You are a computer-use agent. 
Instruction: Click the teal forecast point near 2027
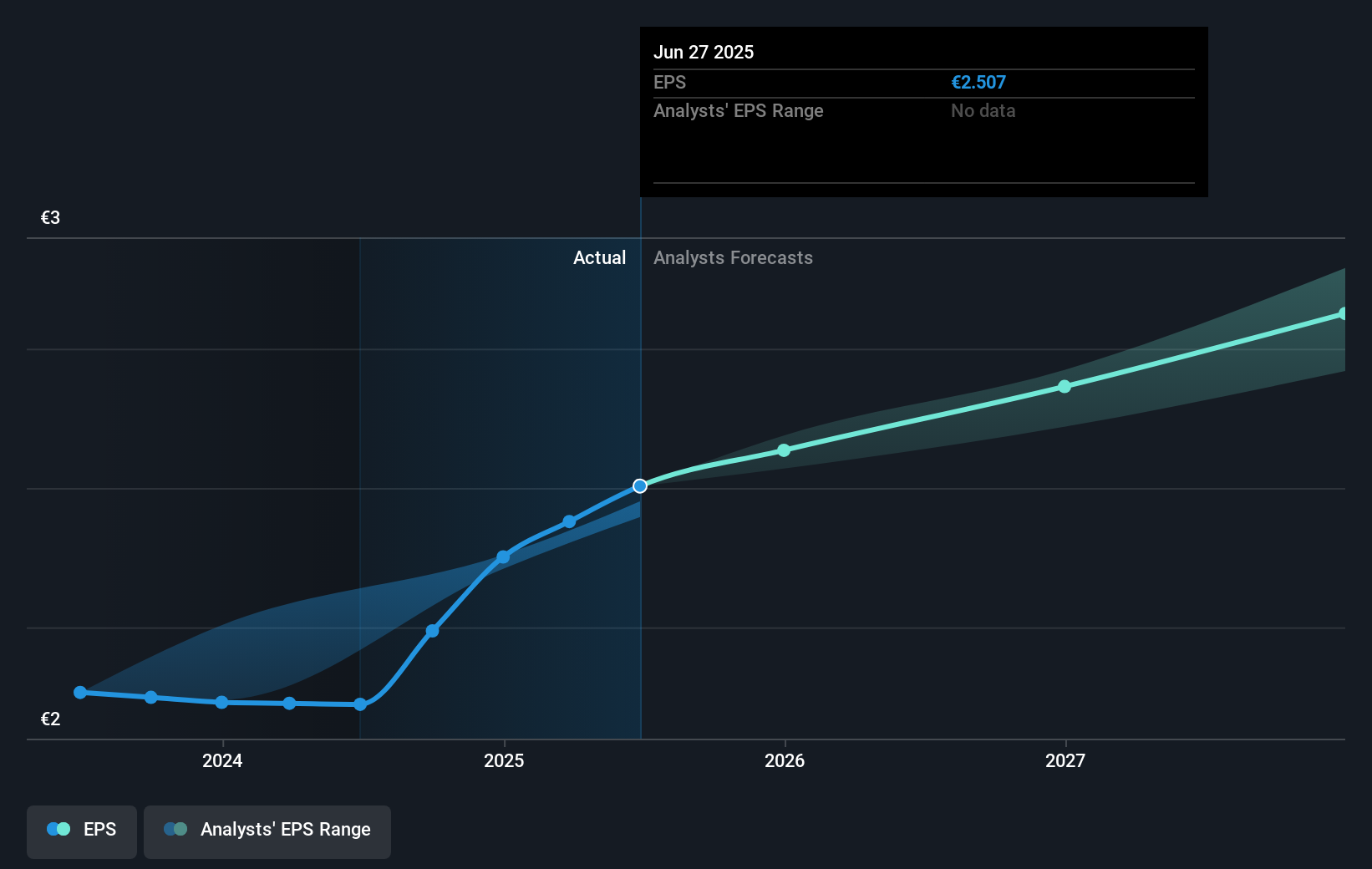(1065, 386)
